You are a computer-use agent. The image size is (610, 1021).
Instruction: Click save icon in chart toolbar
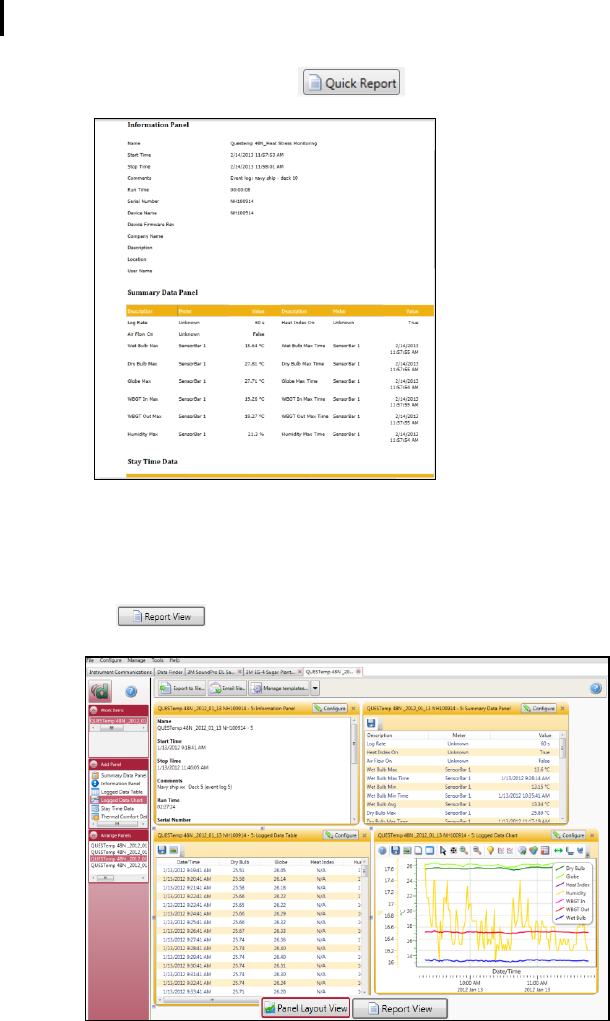tap(395, 850)
